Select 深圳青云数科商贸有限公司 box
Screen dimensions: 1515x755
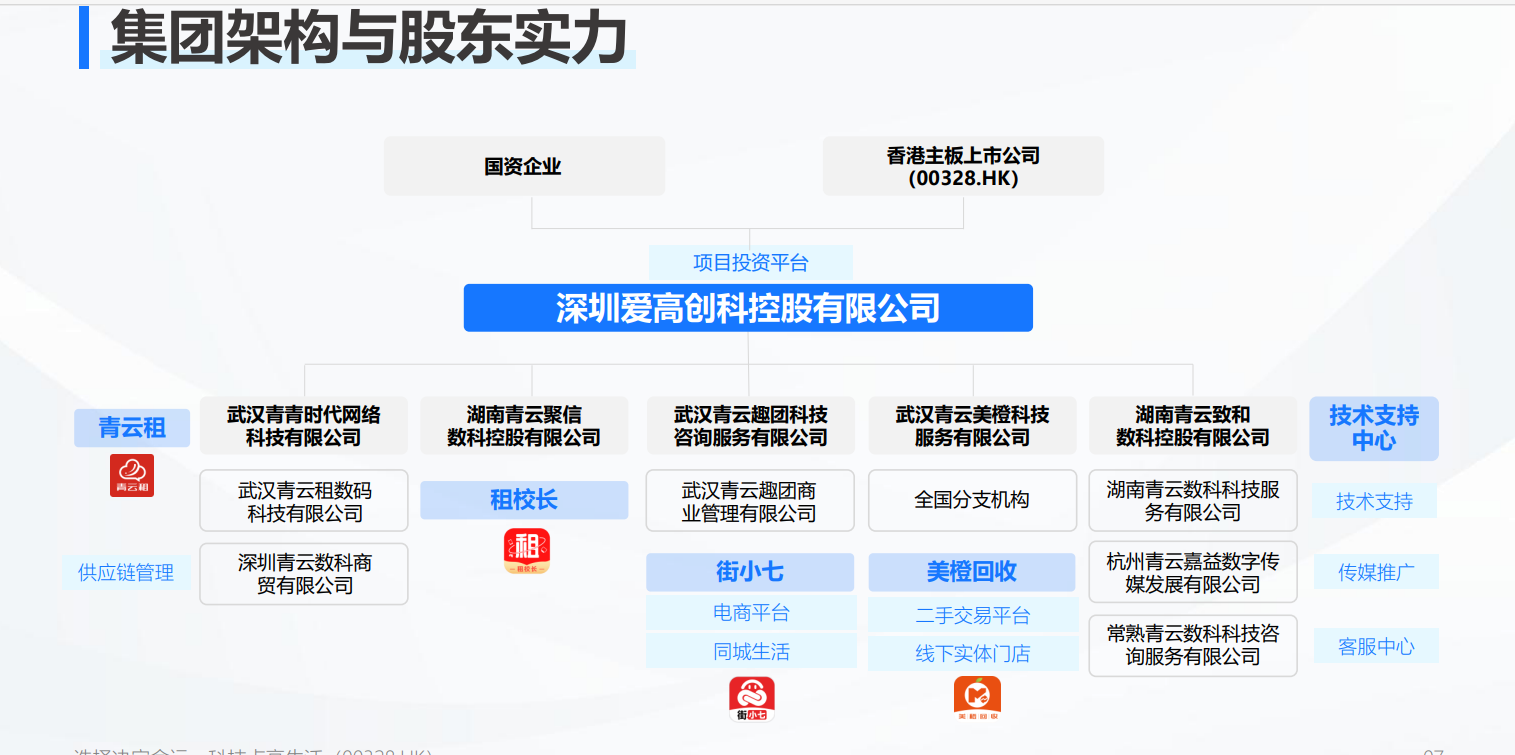pyautogui.click(x=304, y=574)
